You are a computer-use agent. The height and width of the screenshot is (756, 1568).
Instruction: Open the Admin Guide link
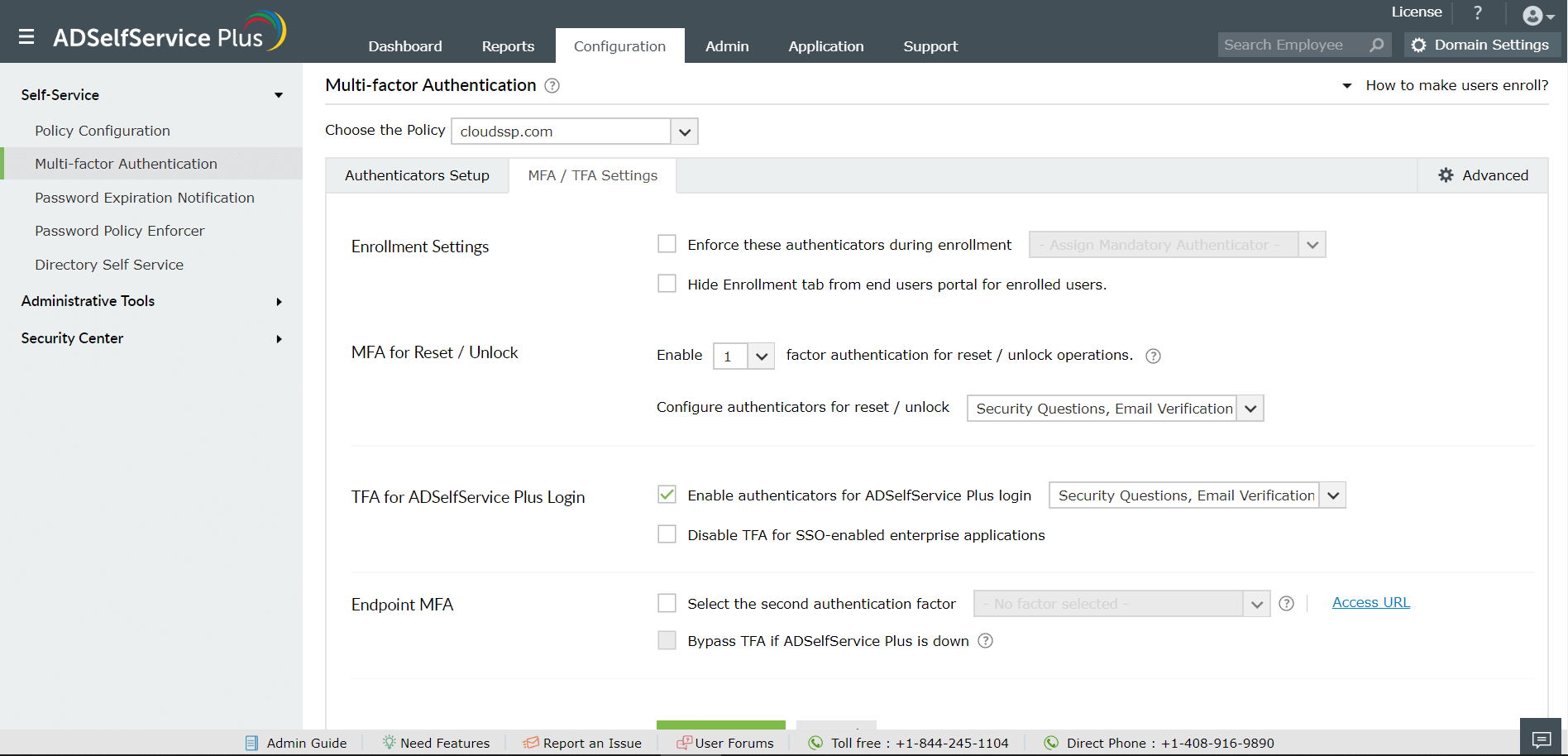(307, 743)
